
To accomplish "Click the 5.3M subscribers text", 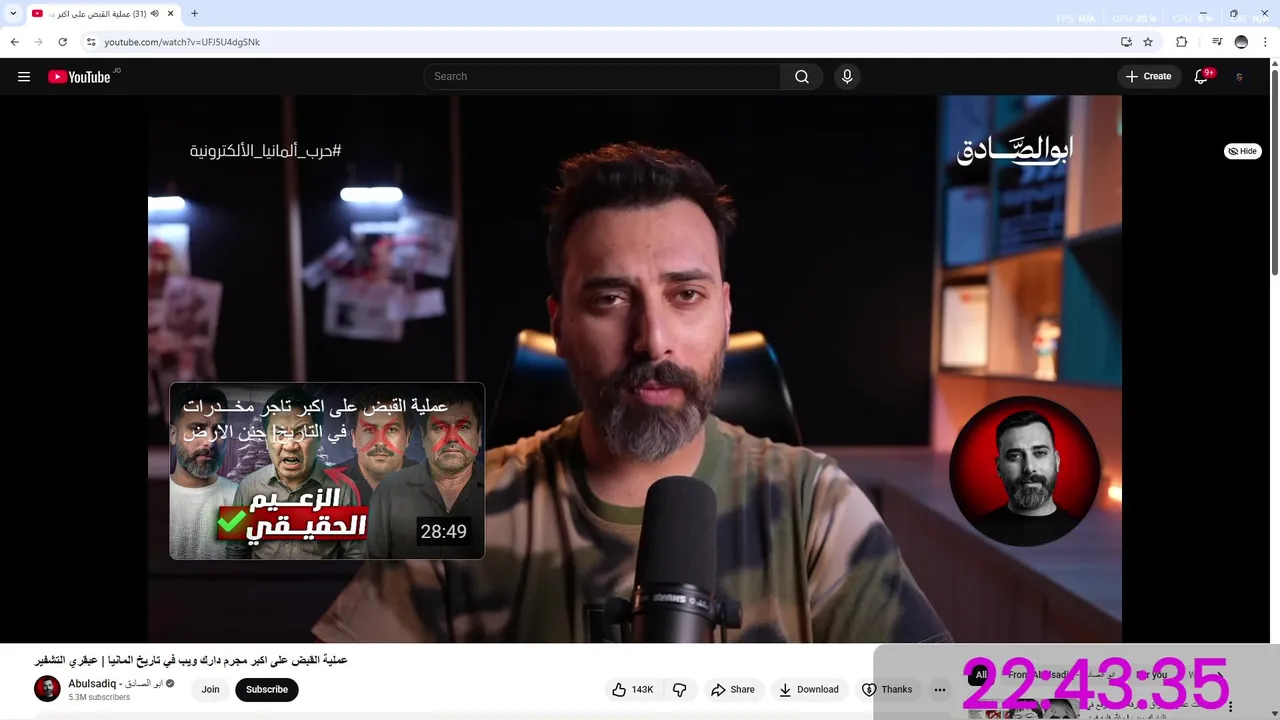I will click(99, 697).
